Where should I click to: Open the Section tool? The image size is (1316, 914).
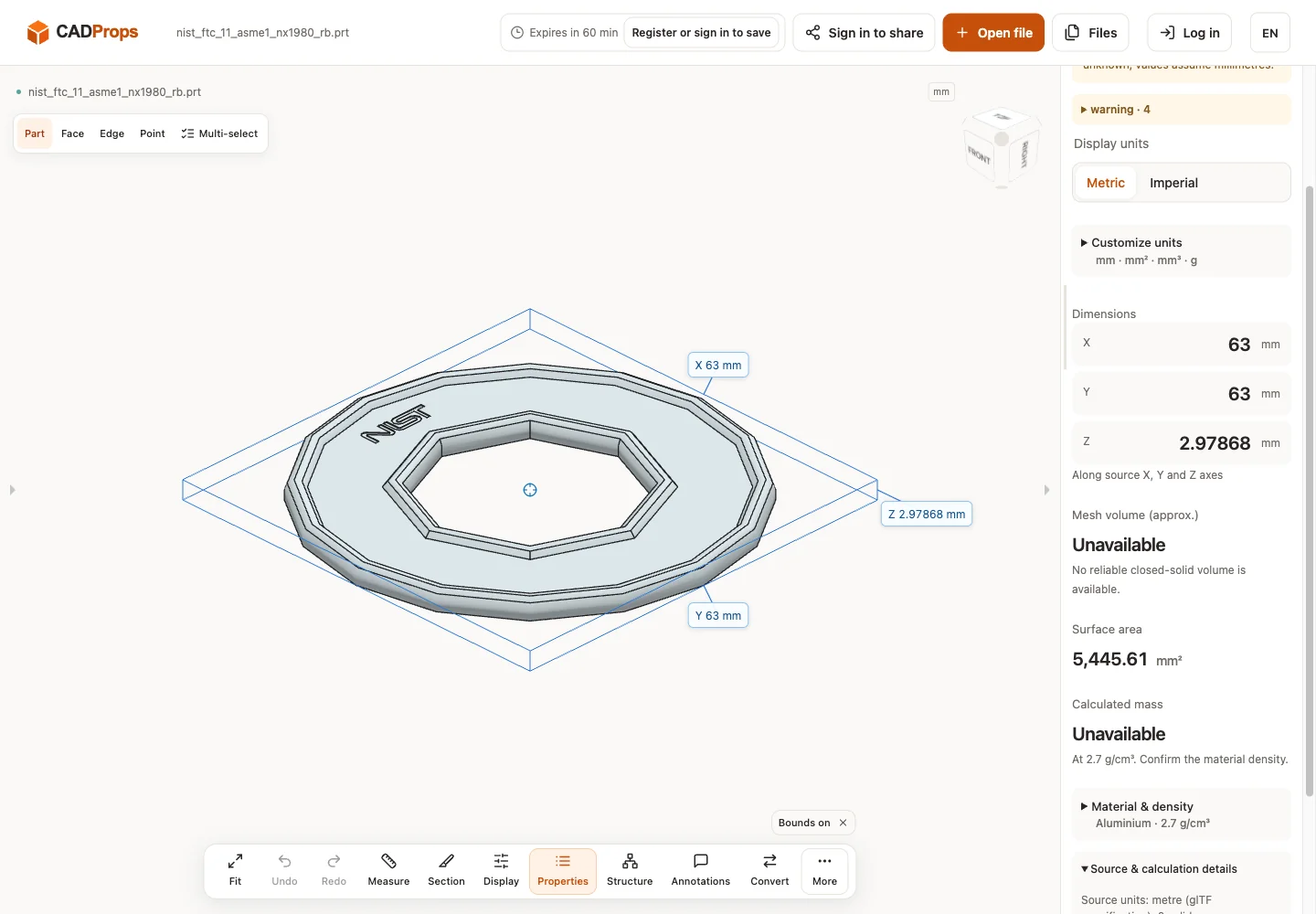pos(446,870)
